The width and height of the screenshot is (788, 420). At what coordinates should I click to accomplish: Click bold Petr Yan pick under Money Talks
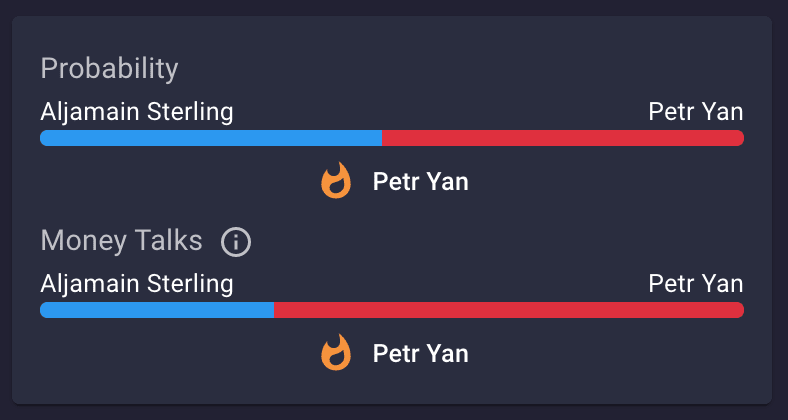pyautogui.click(x=421, y=354)
